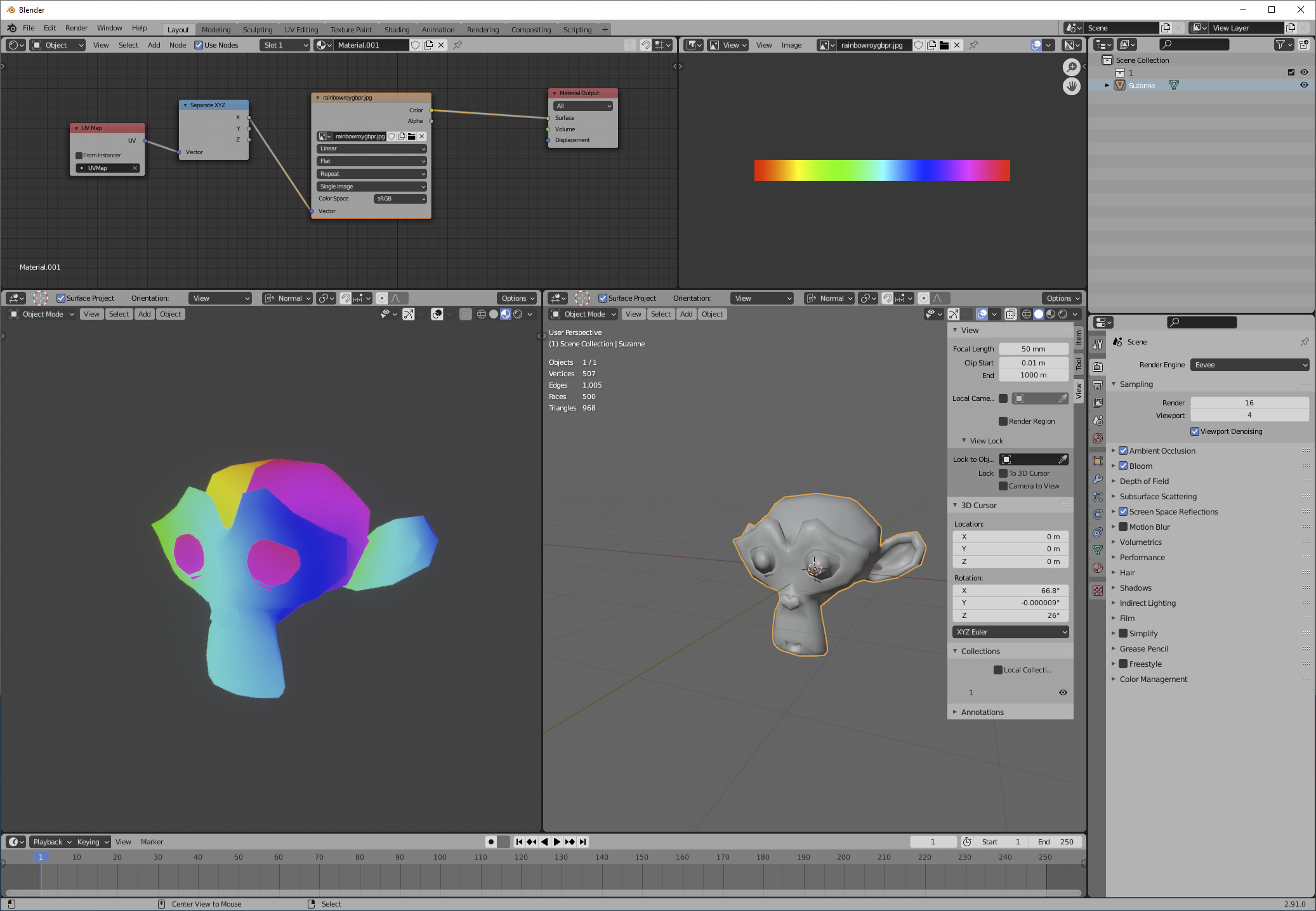Open the Slot 1 material slot dropdown

click(x=285, y=45)
